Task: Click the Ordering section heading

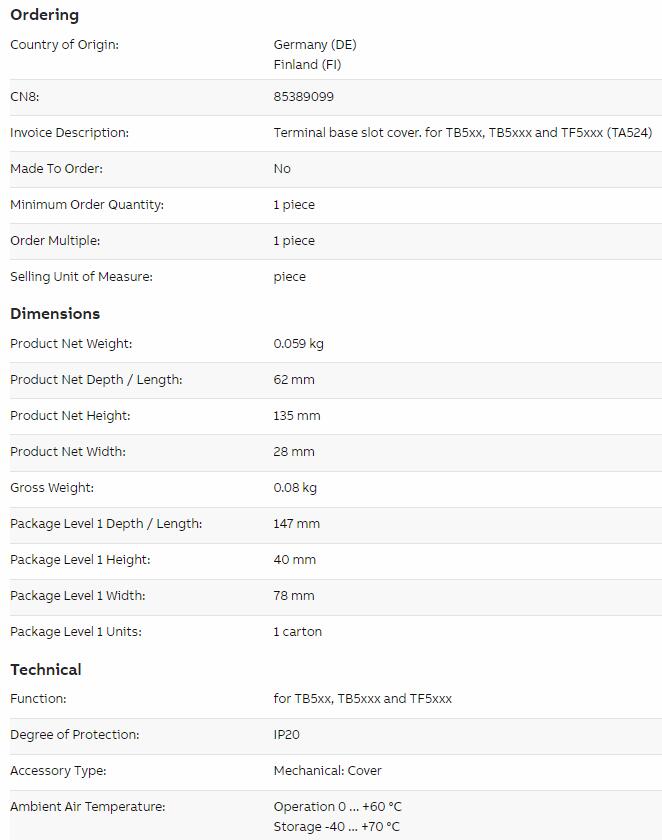Action: pyautogui.click(x=44, y=15)
